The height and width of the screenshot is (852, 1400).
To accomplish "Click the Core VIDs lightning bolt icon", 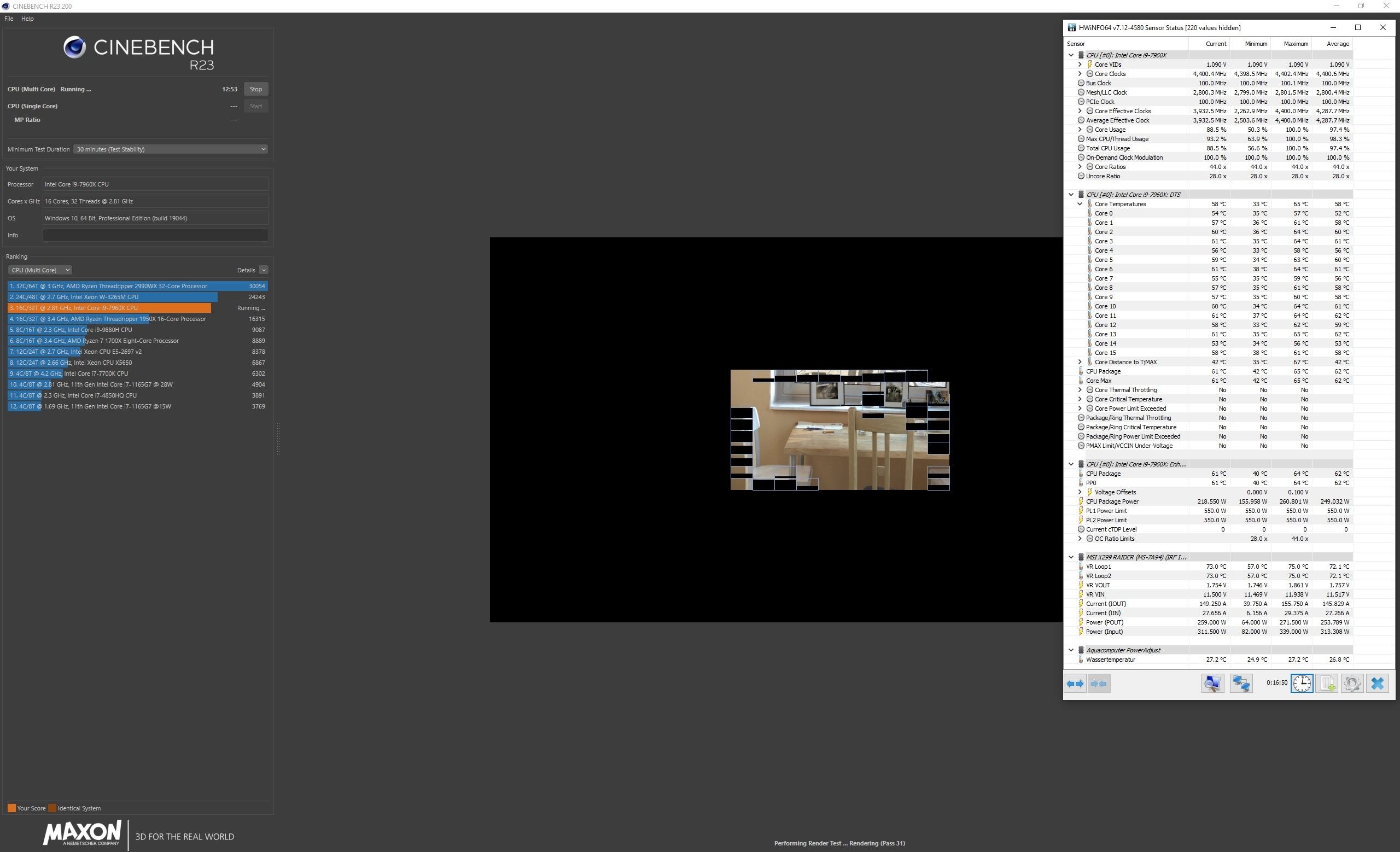I will coord(1090,64).
